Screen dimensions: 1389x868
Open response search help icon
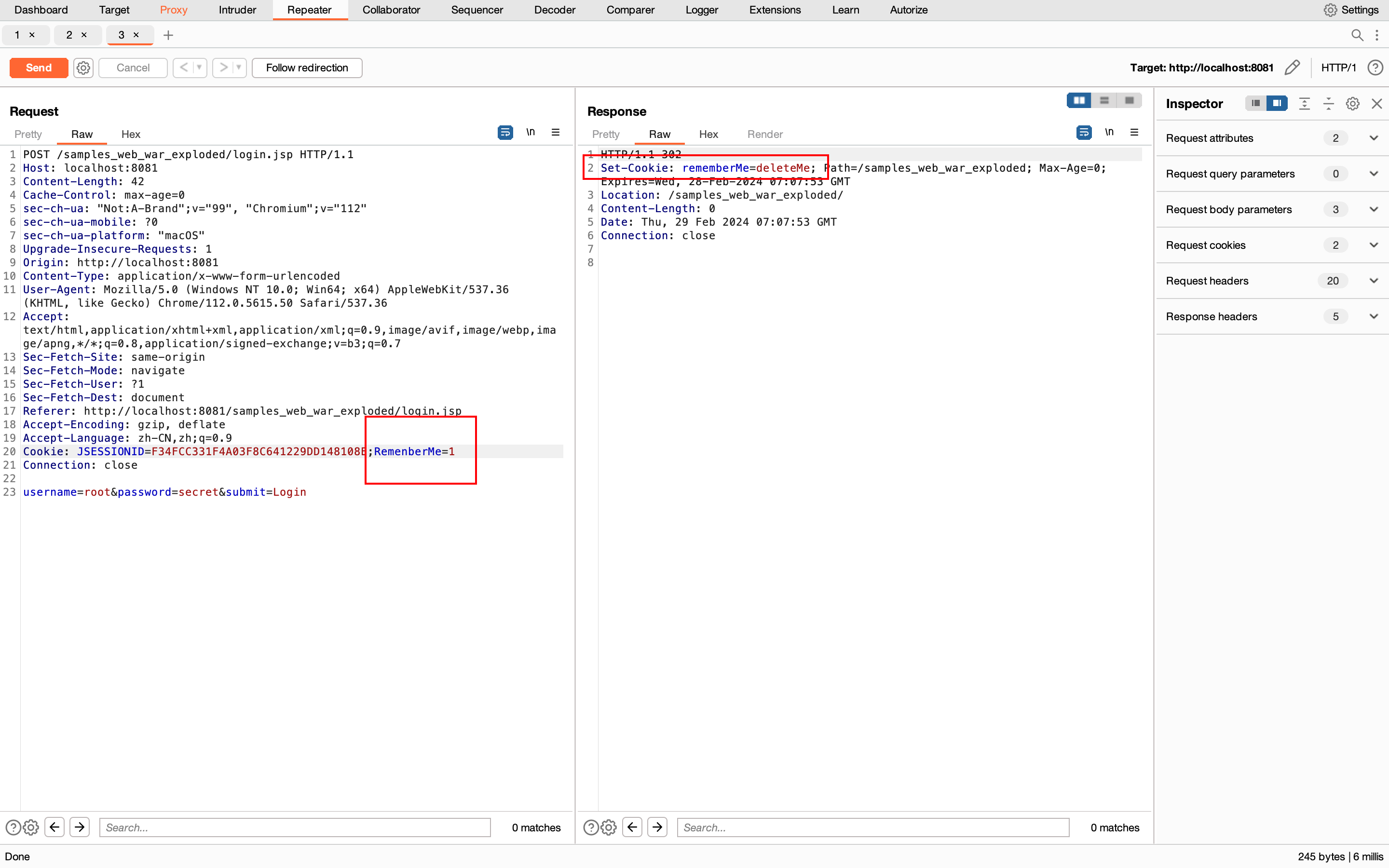pyautogui.click(x=591, y=827)
